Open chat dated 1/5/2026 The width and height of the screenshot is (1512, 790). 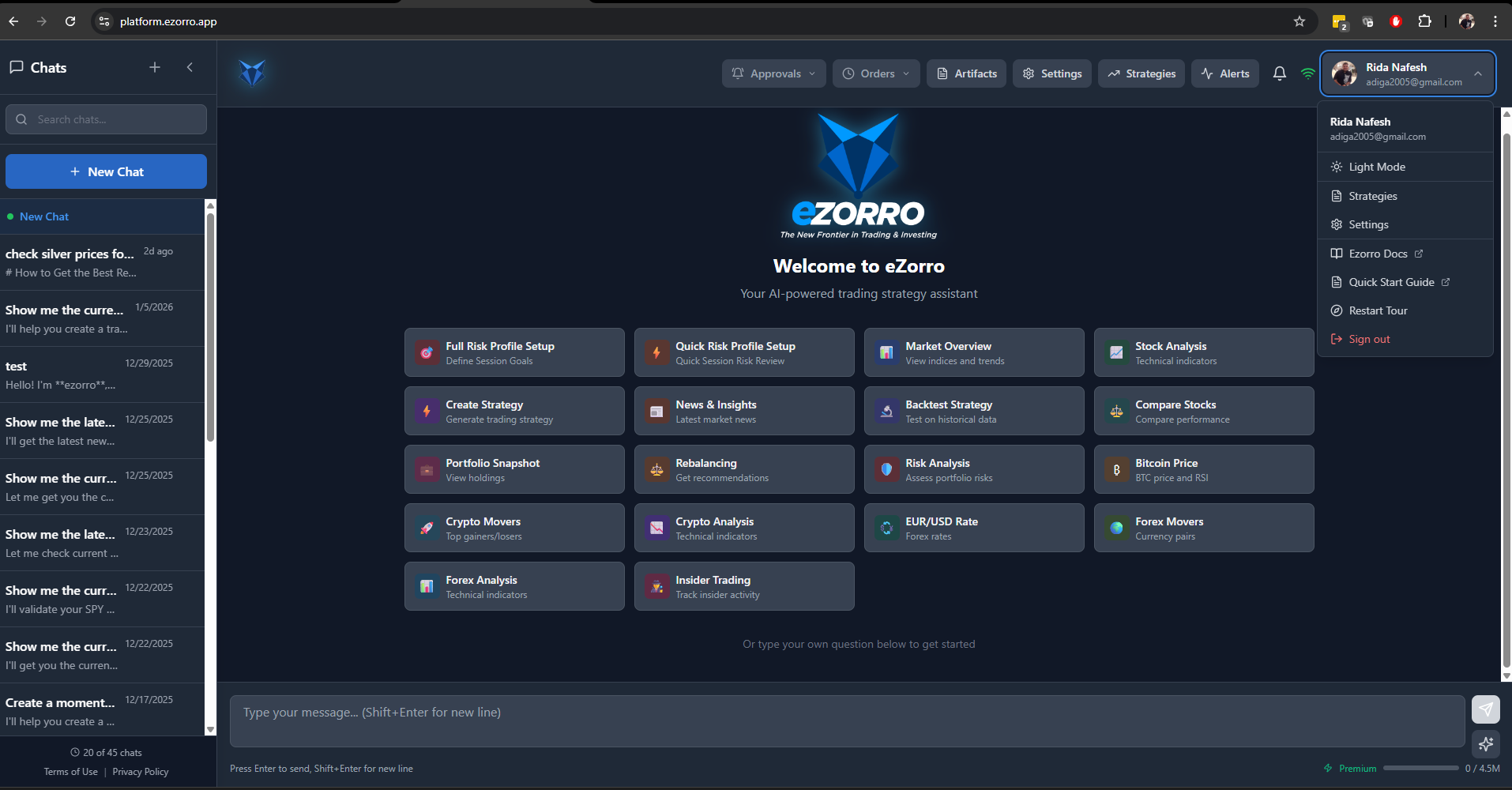coord(103,318)
